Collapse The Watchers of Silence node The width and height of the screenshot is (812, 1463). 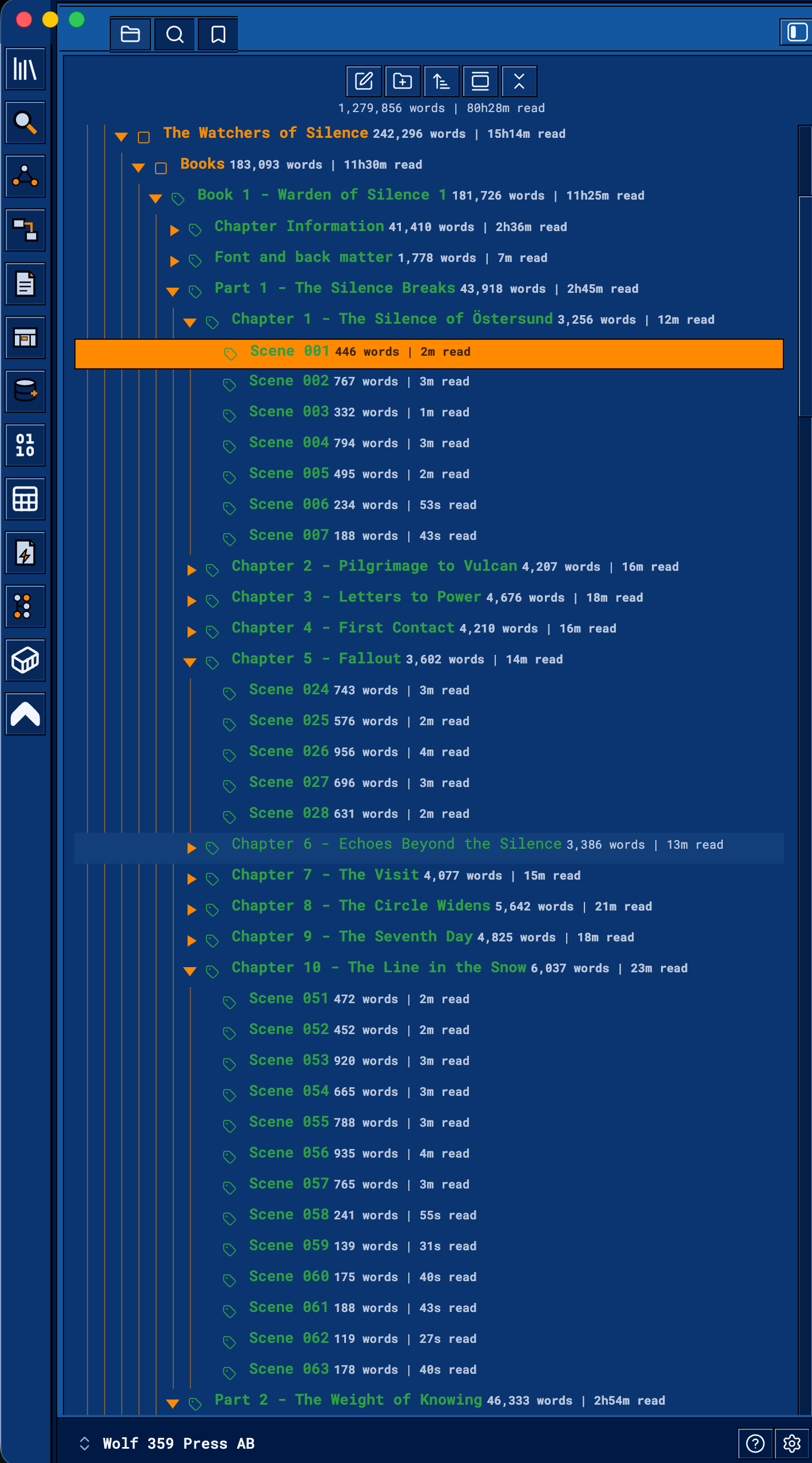121,137
